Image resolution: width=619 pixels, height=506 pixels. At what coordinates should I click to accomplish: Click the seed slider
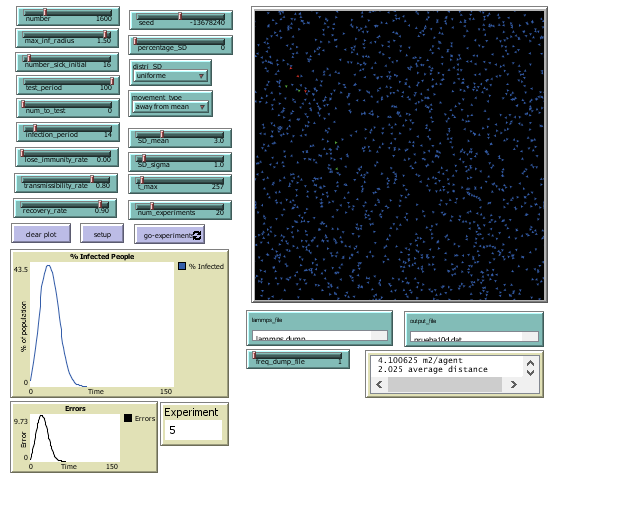(181, 19)
